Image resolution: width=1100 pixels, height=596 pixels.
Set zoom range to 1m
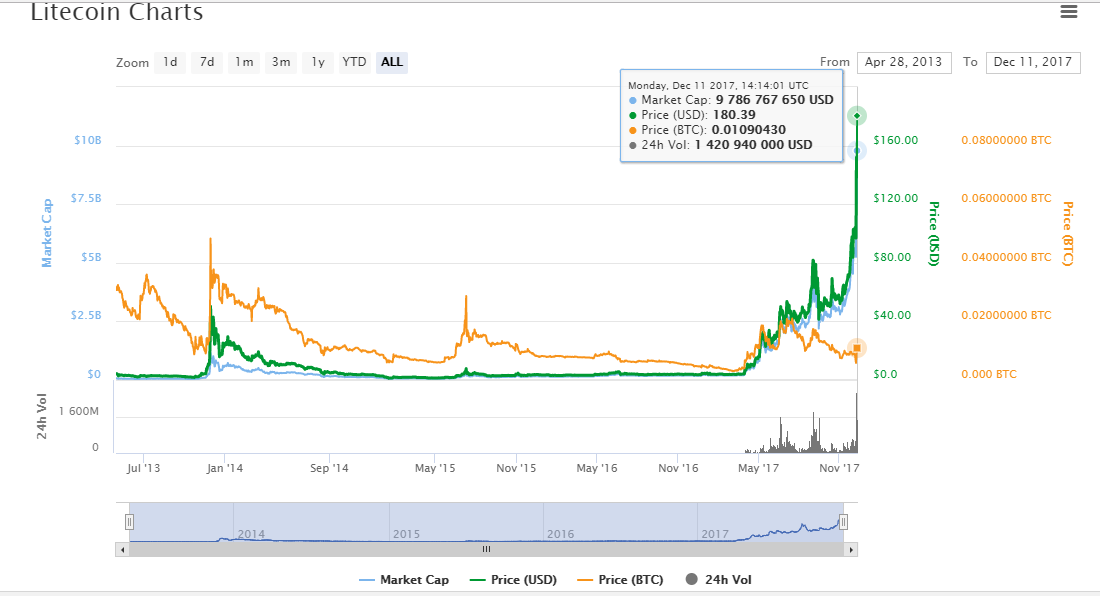pyautogui.click(x=244, y=62)
